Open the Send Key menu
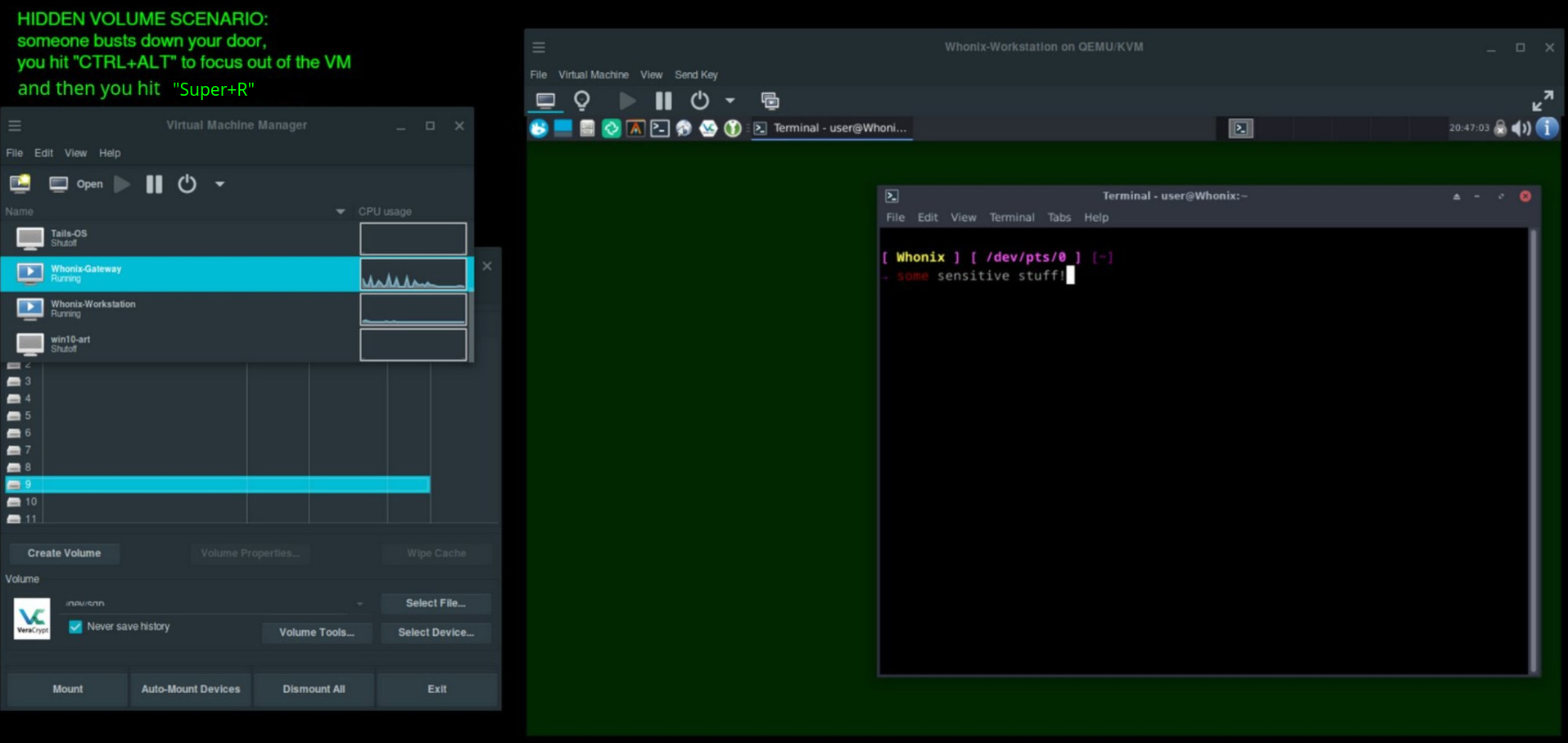The image size is (1568, 743). [x=696, y=74]
